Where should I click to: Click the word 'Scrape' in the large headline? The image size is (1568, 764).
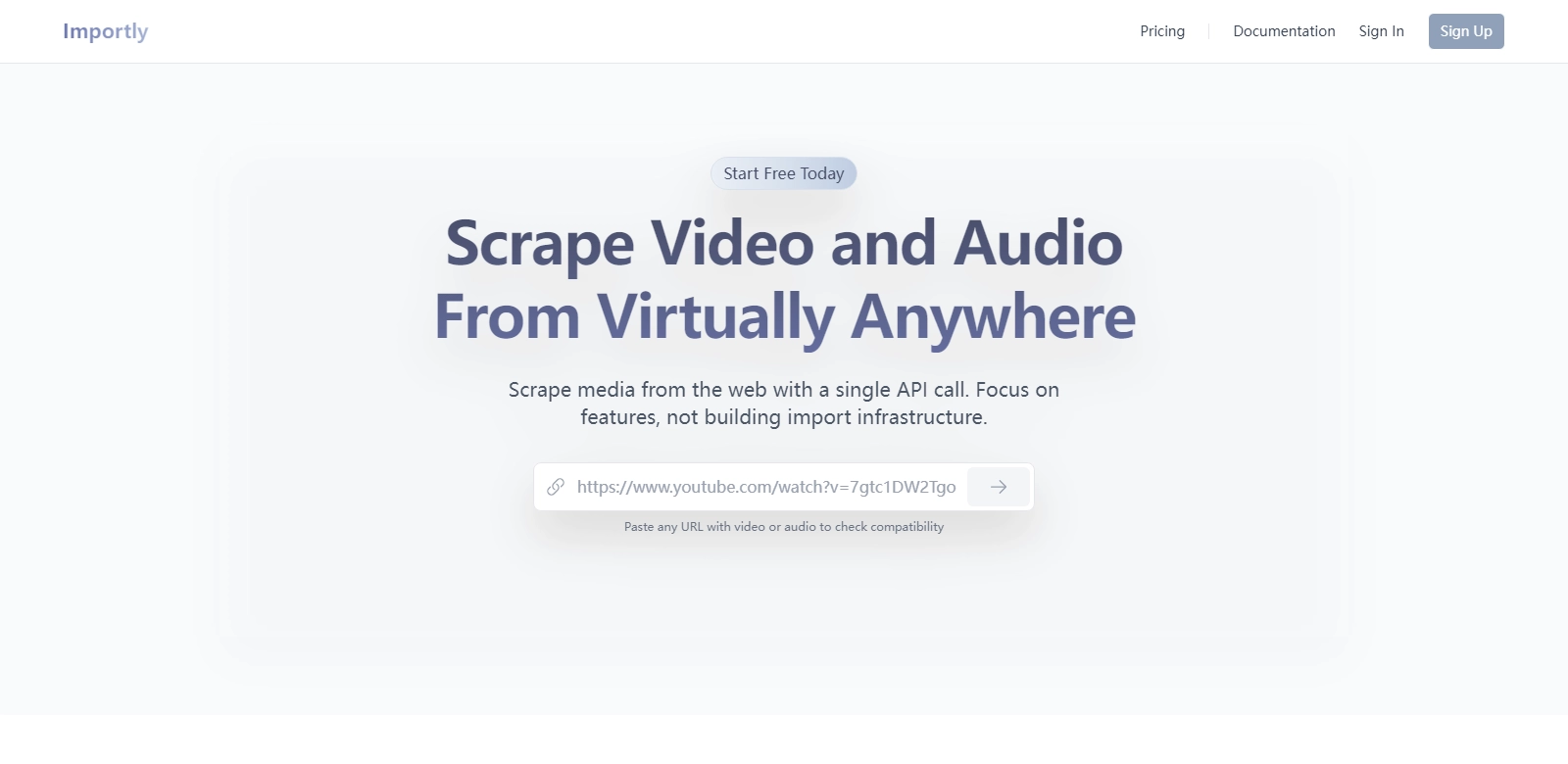coord(540,243)
